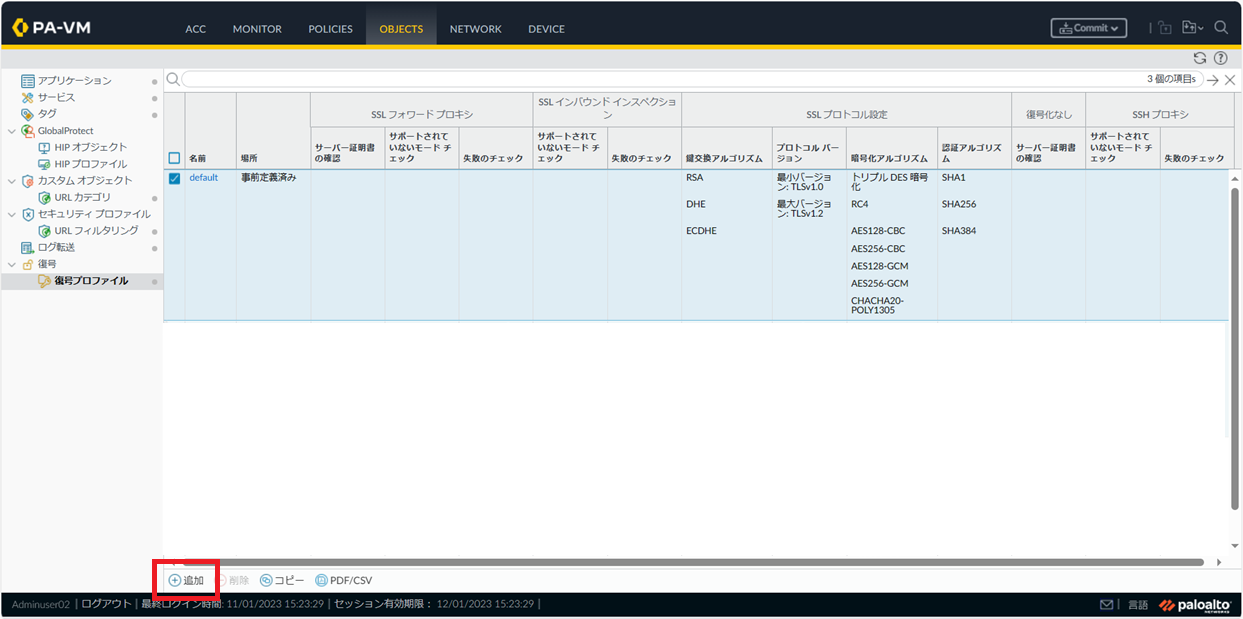Click the config lock padlock icon

[x=1165, y=28]
